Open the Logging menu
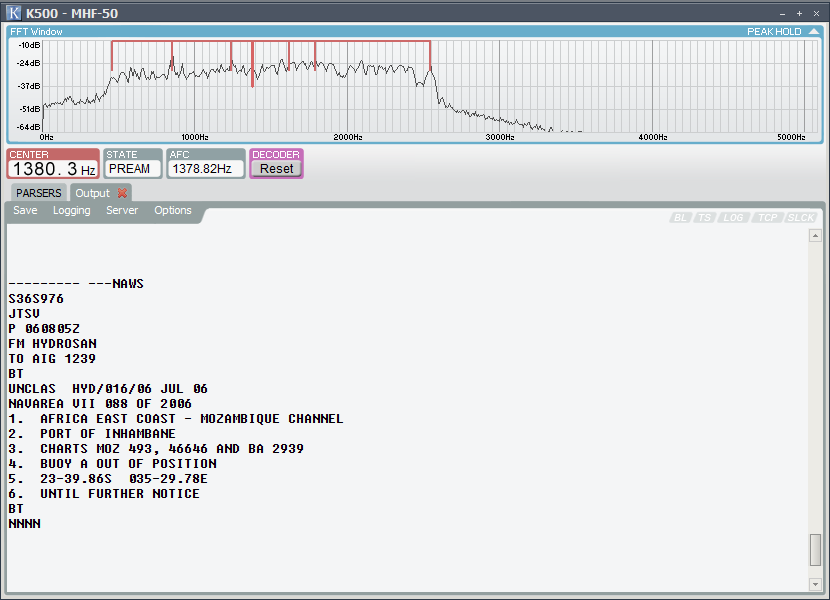The width and height of the screenshot is (830, 600). 71,210
